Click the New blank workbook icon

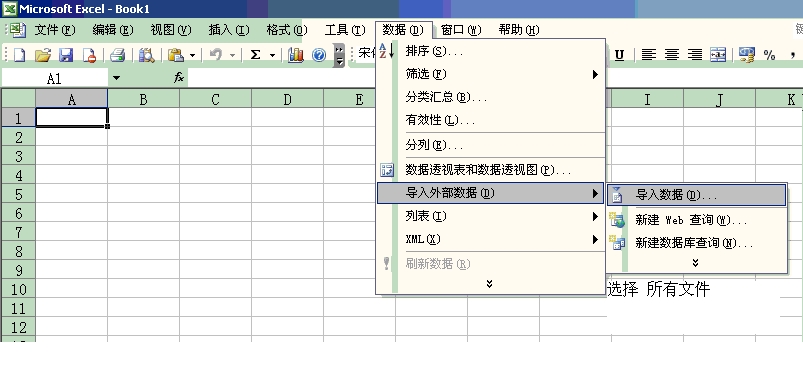point(19,55)
